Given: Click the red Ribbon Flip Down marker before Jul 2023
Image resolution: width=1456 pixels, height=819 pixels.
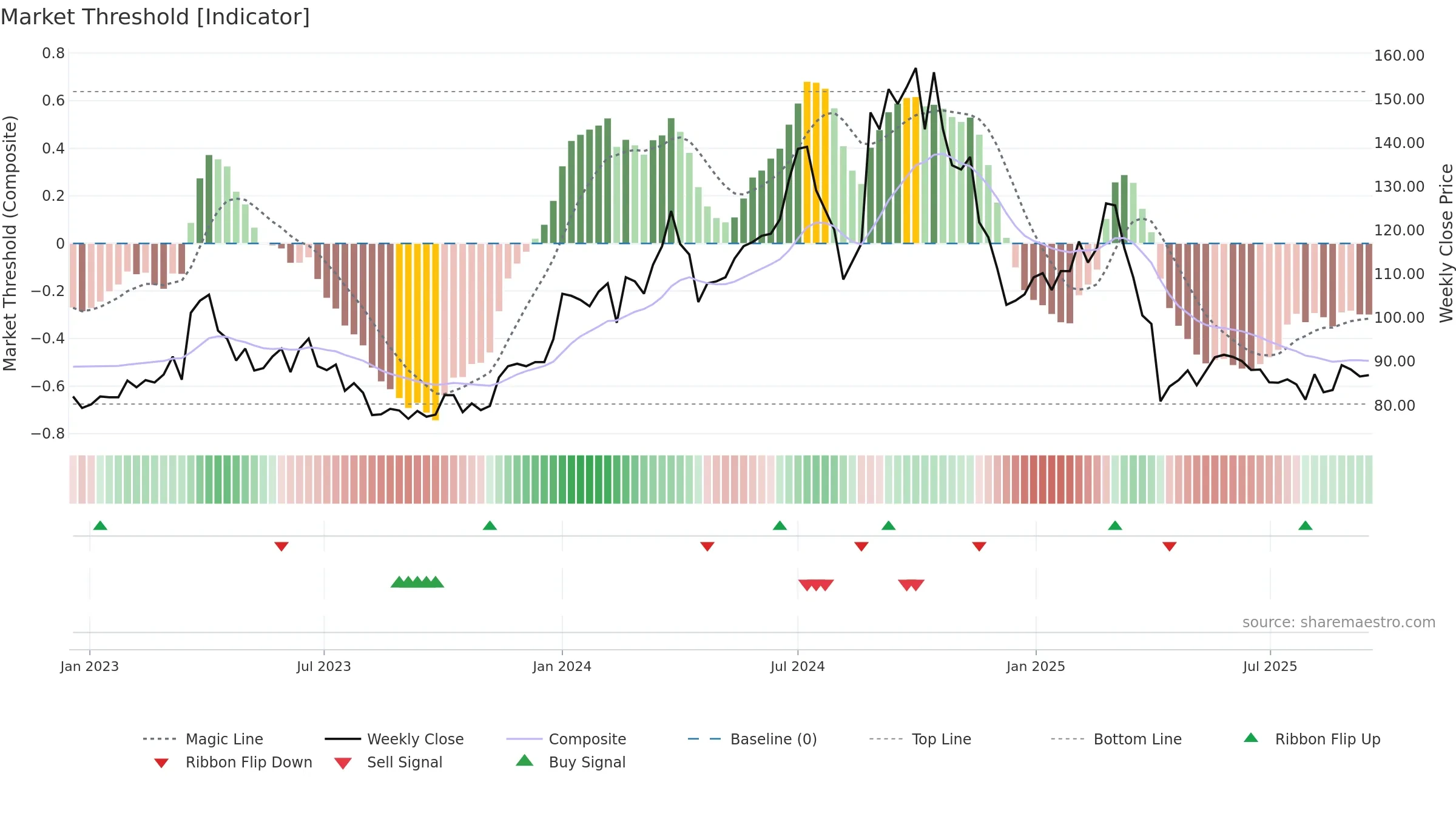Looking at the screenshot, I should coord(281,547).
